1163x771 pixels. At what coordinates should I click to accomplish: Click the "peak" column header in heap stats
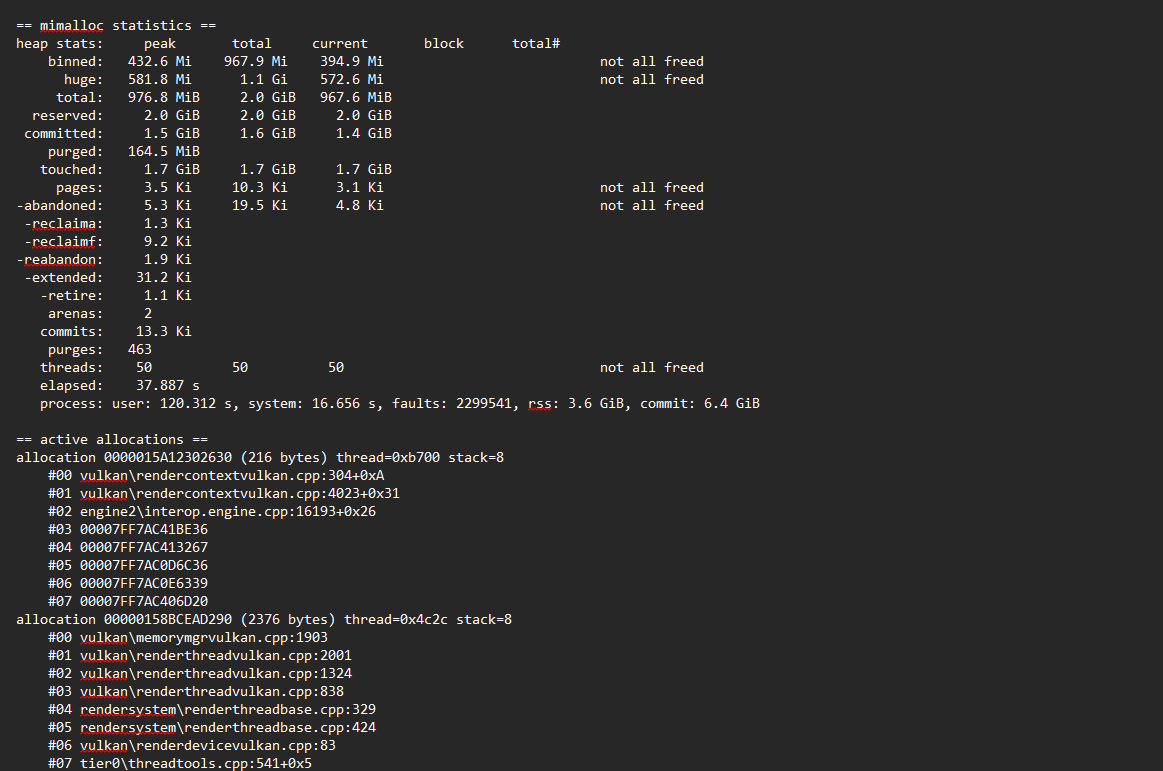click(159, 44)
